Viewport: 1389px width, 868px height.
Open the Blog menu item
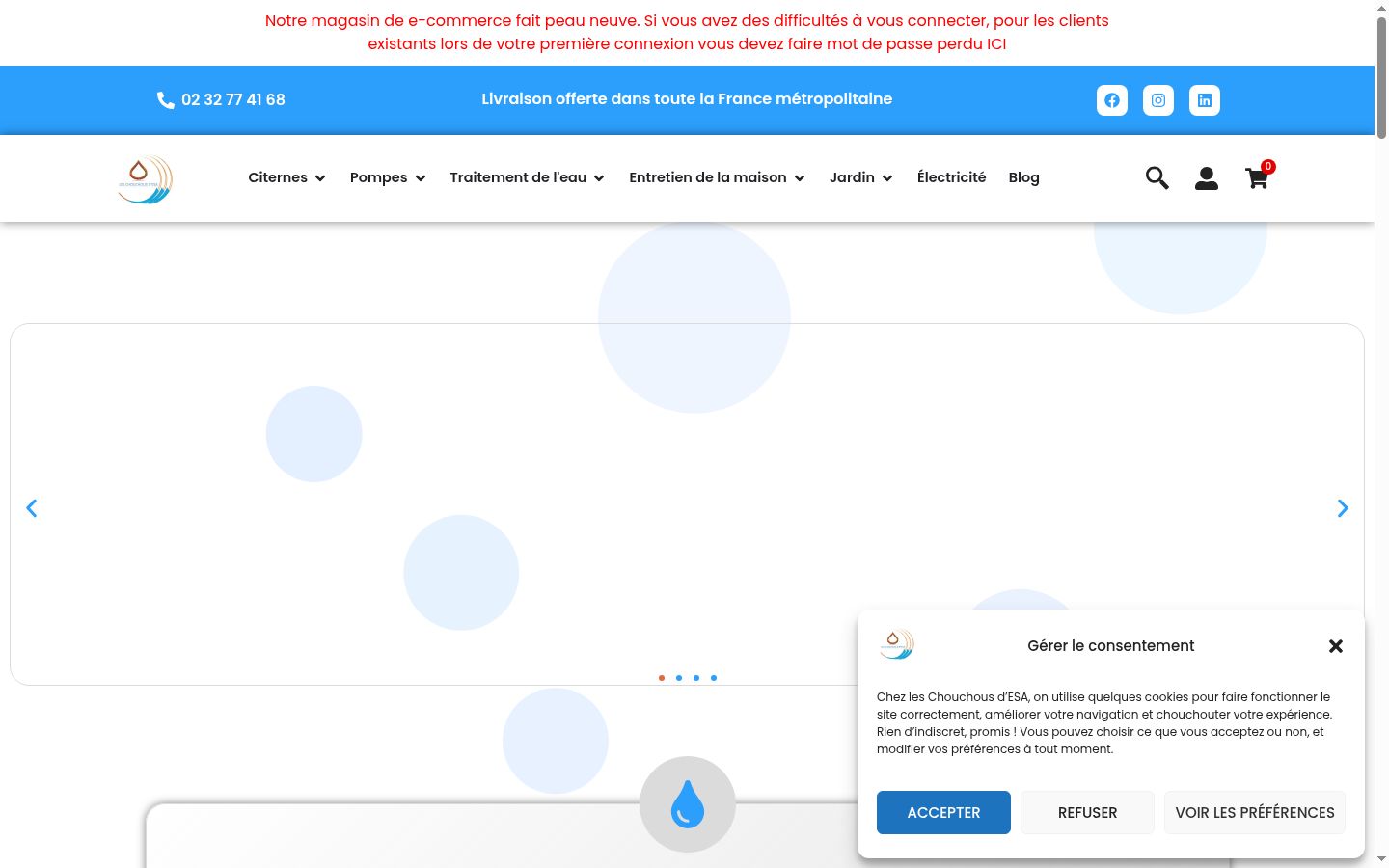[x=1024, y=177]
